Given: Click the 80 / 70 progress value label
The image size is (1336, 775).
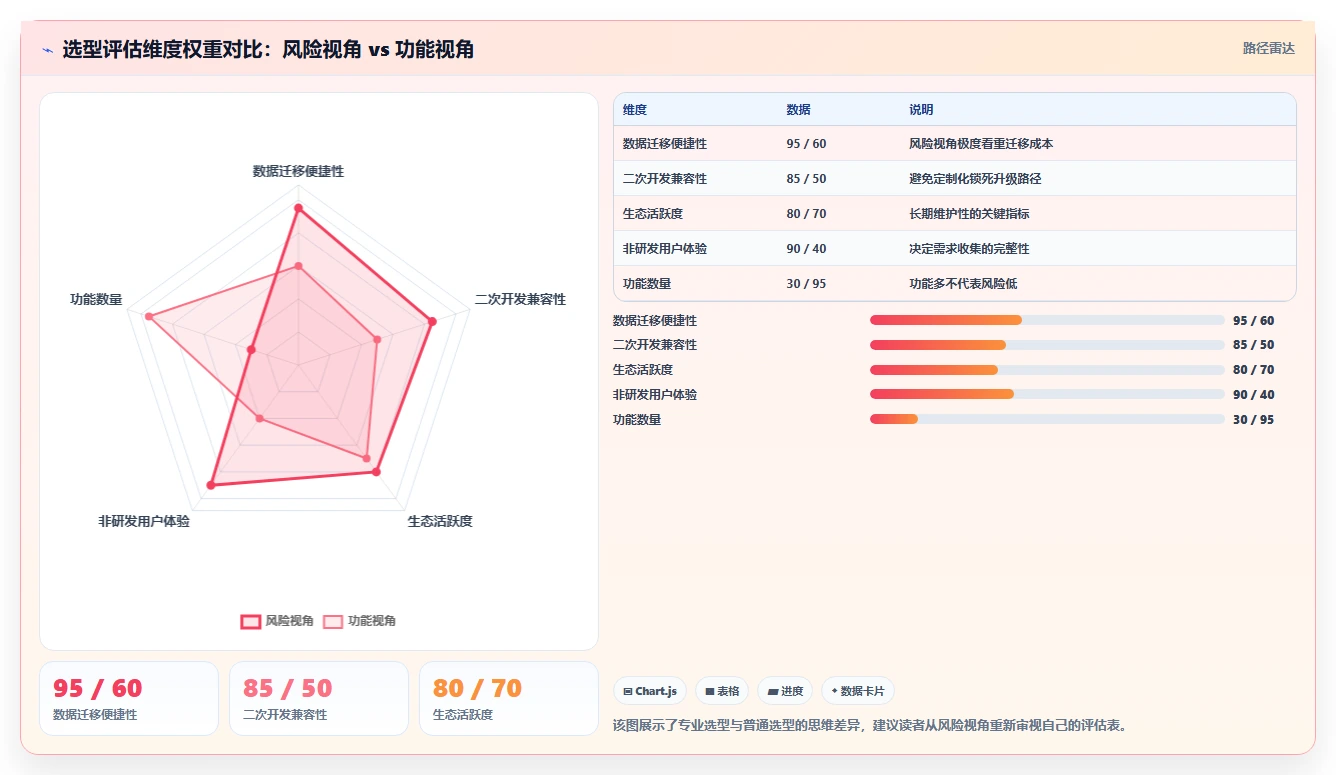Looking at the screenshot, I should pyautogui.click(x=1254, y=370).
